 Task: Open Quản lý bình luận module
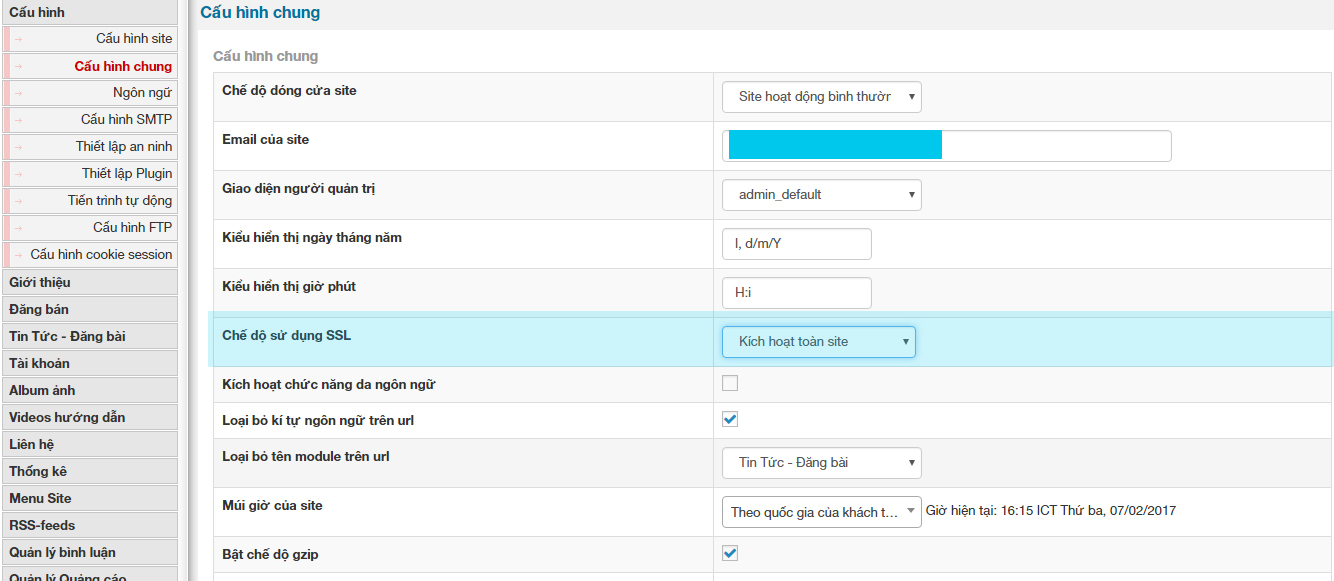(89, 552)
